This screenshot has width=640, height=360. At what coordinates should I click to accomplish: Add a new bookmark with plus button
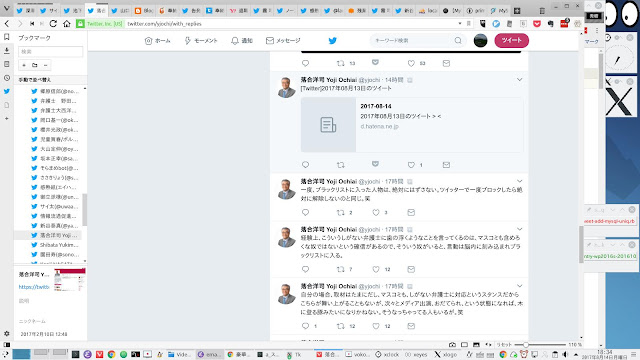click(x=24, y=65)
